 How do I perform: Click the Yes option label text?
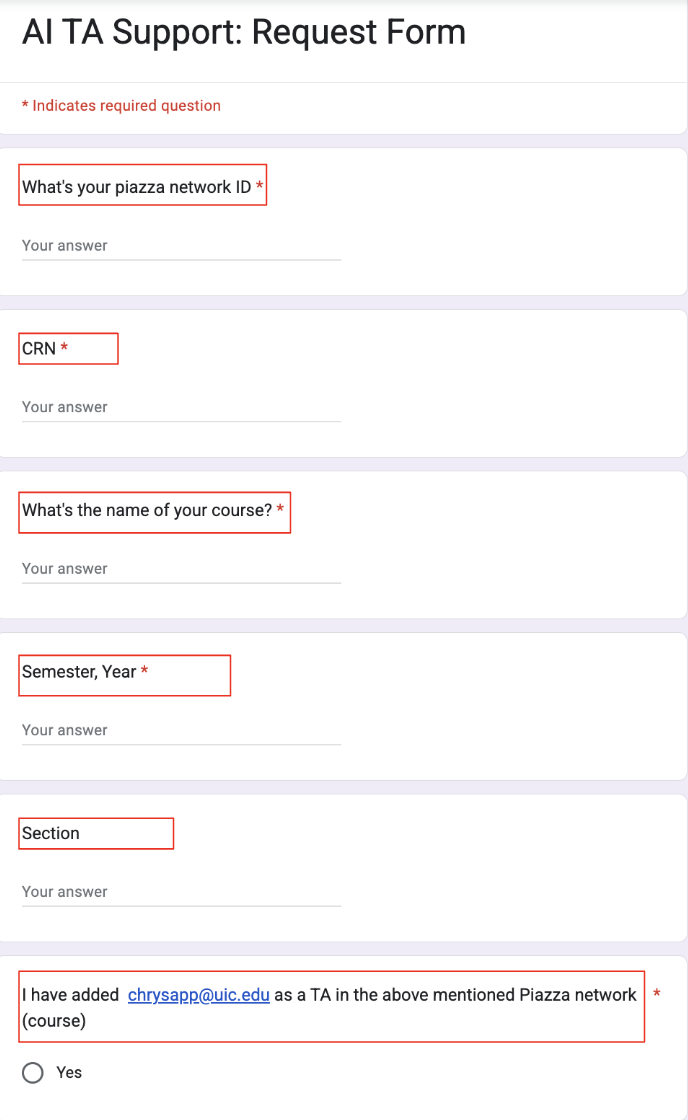(x=69, y=1072)
